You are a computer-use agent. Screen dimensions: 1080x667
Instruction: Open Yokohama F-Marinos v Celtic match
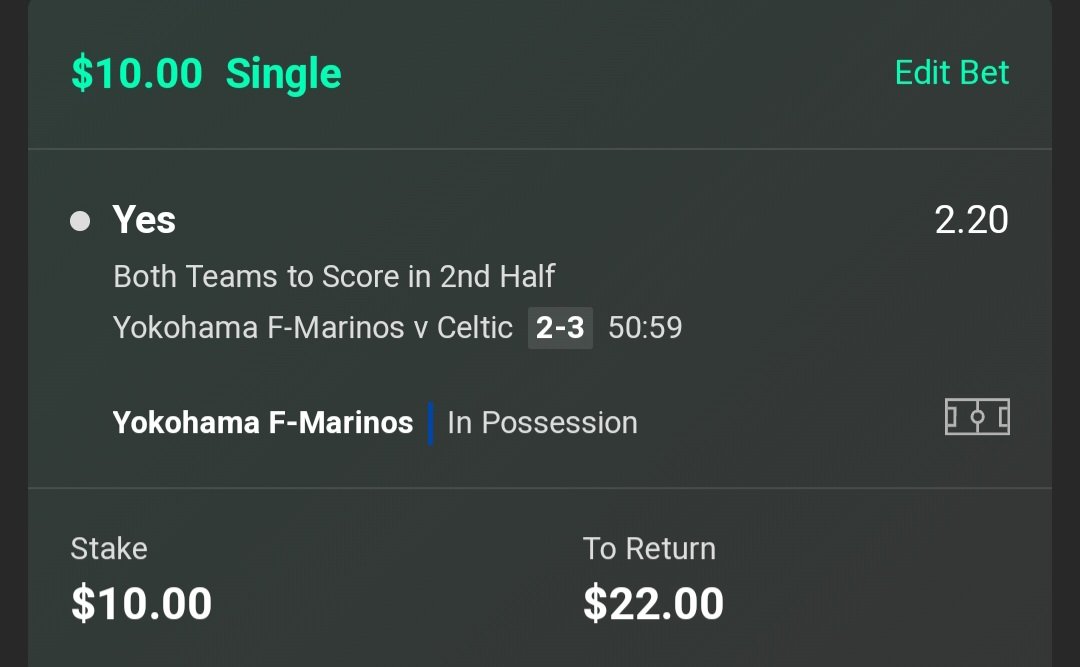pos(313,327)
